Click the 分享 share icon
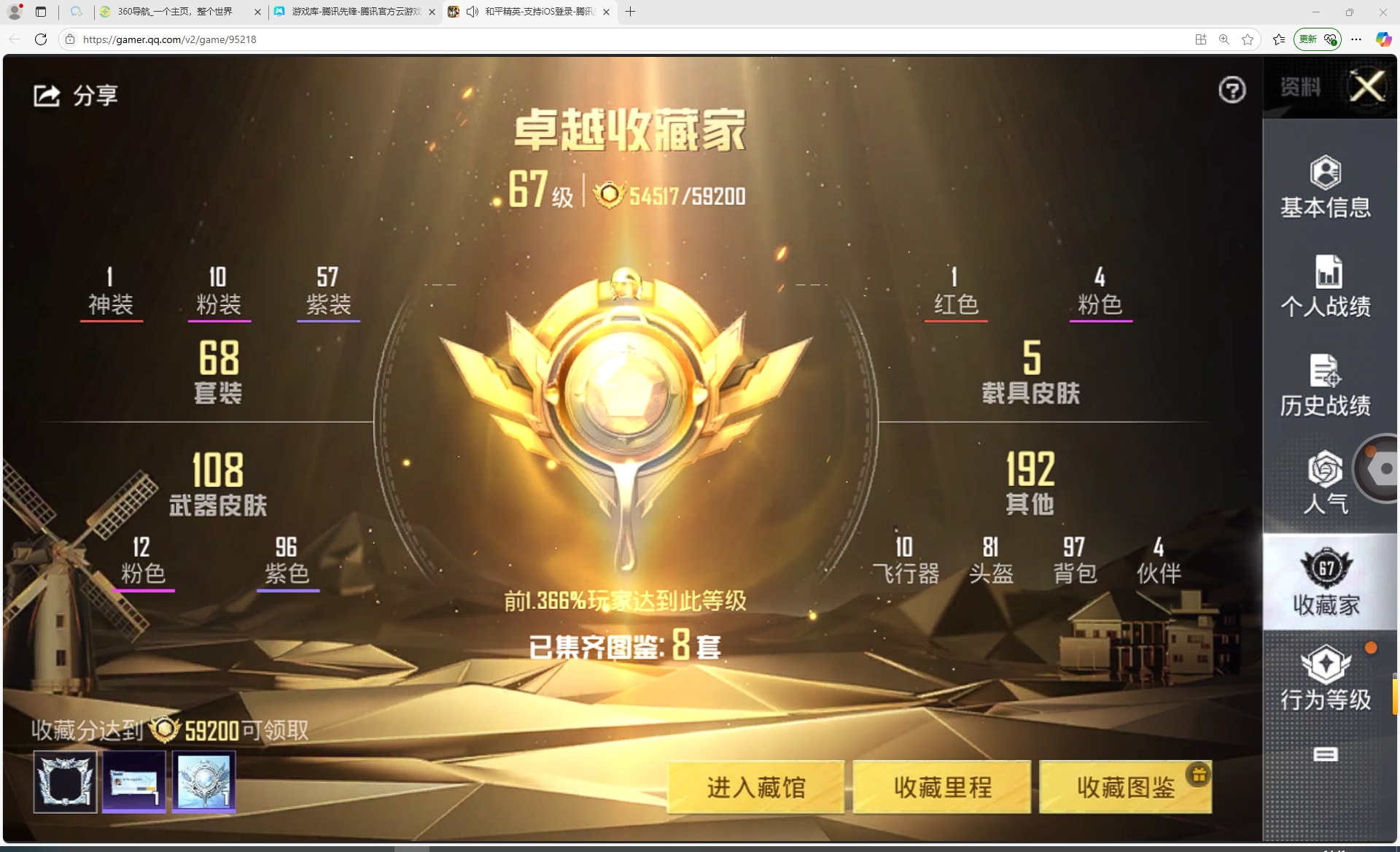 coord(47,95)
